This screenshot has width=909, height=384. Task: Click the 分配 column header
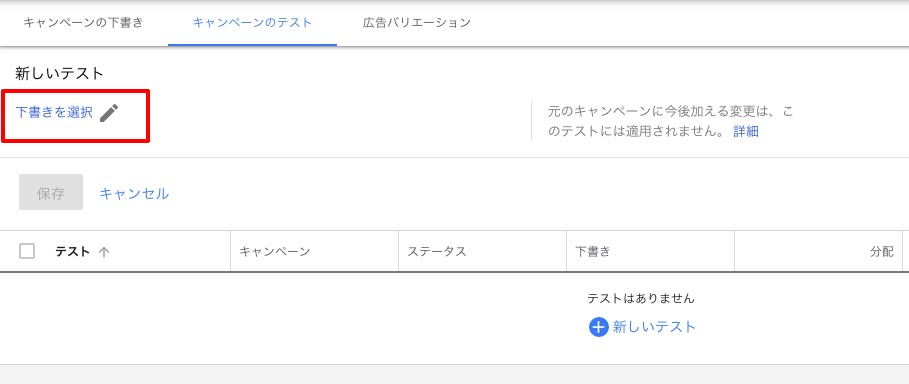[882, 252]
